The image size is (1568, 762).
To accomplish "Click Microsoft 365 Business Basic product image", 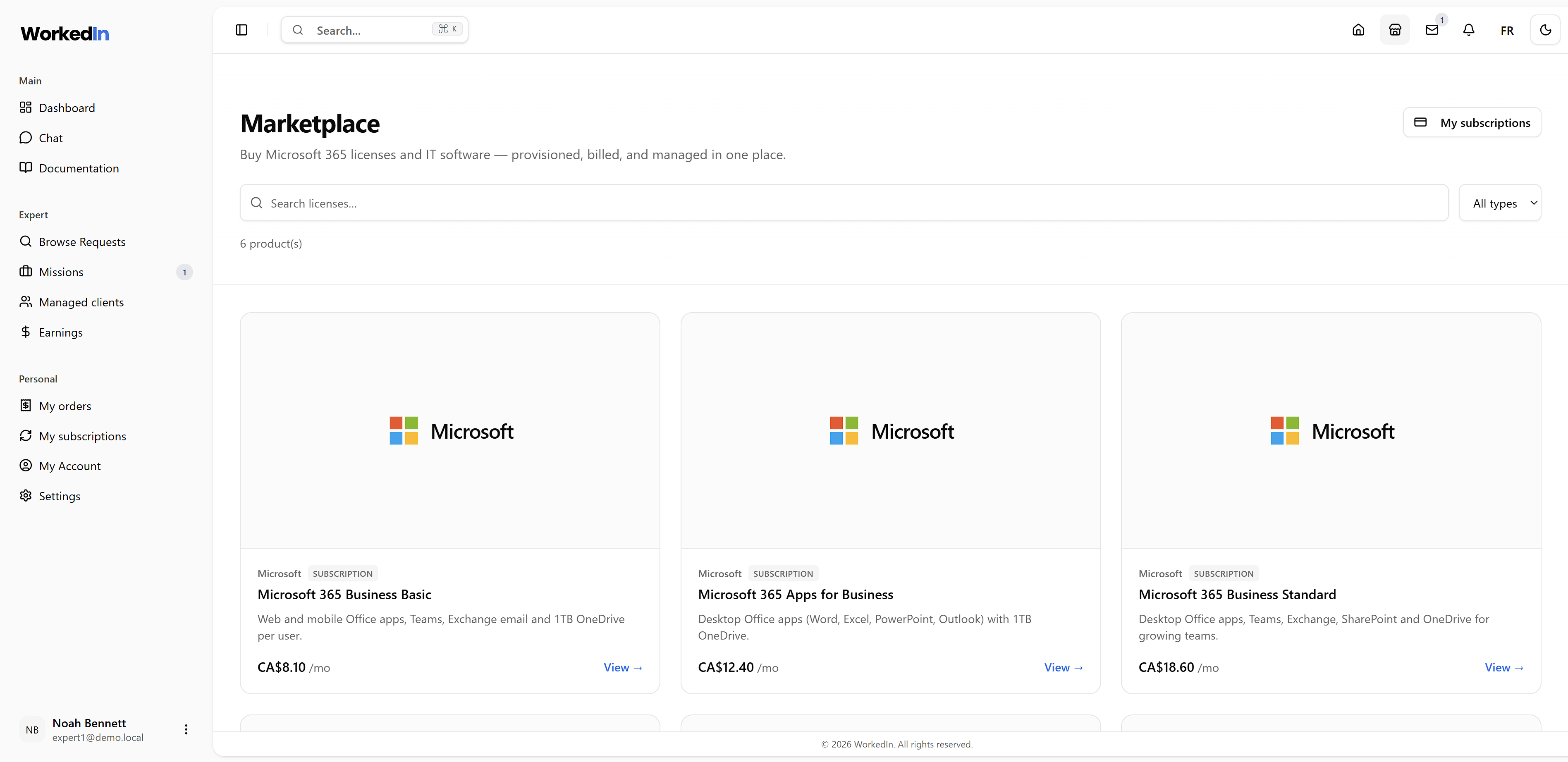I will click(450, 431).
